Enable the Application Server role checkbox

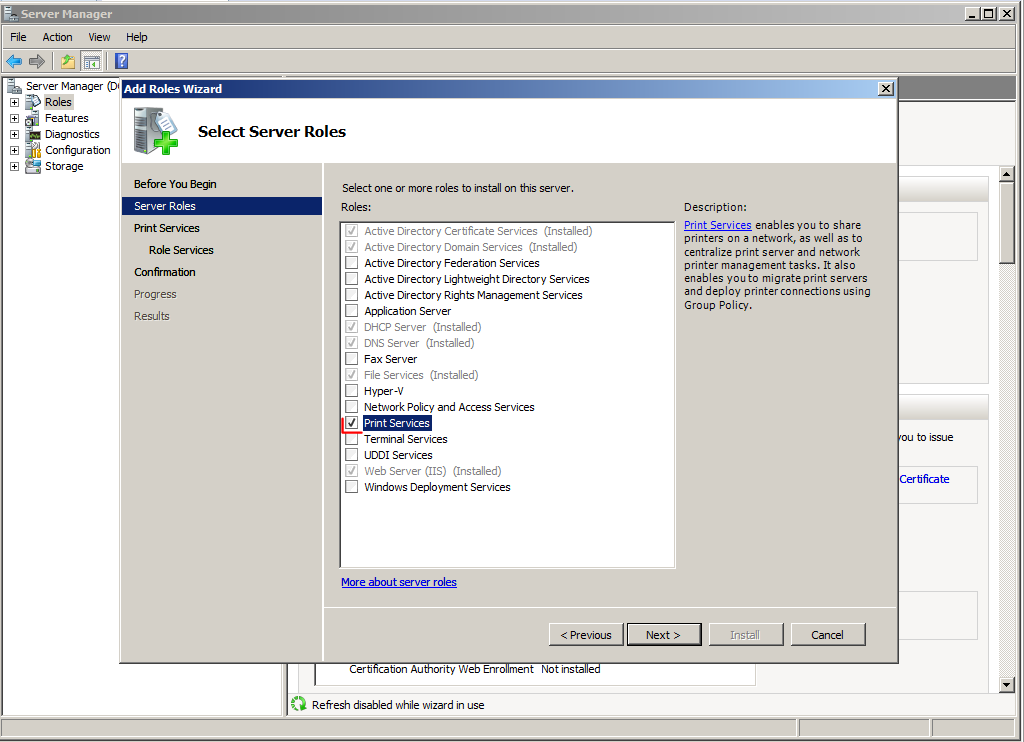[351, 311]
